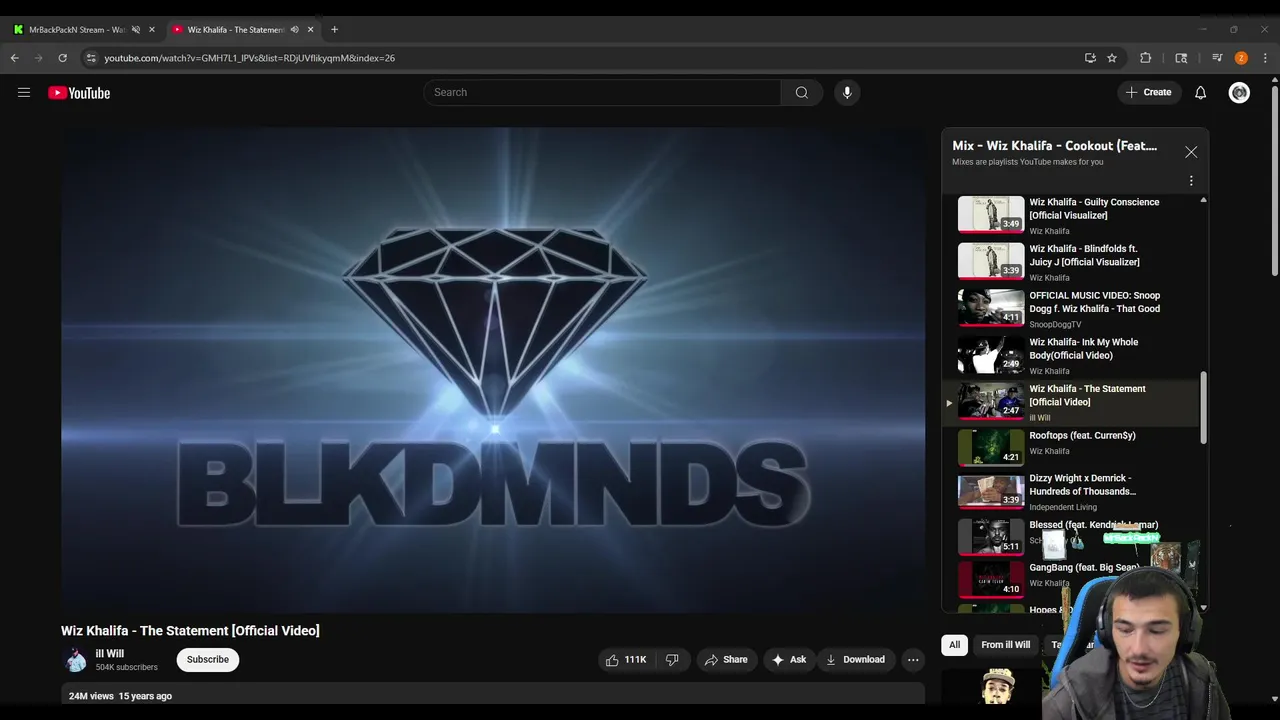Open a new browser tab
This screenshot has width=1280, height=720.
point(334,29)
